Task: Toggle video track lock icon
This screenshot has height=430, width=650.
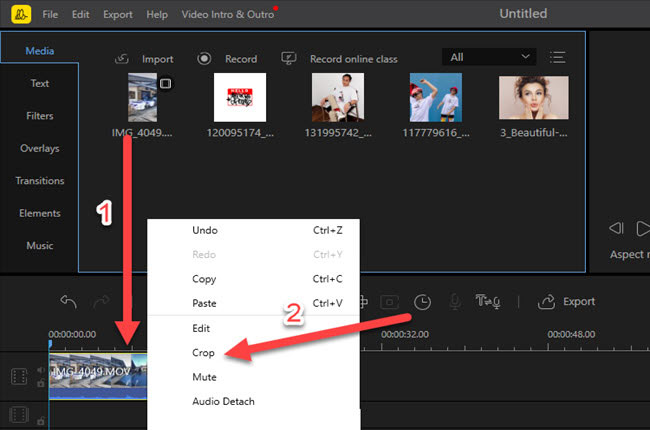Action: (x=41, y=384)
